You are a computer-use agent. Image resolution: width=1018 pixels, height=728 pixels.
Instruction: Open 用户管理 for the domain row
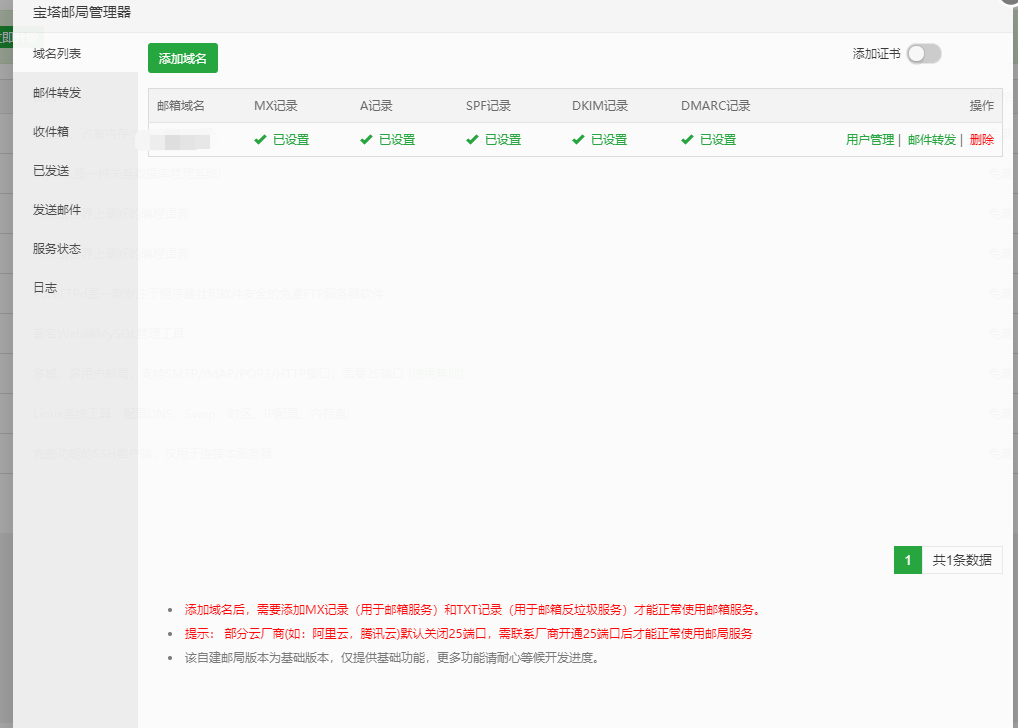tap(869, 140)
